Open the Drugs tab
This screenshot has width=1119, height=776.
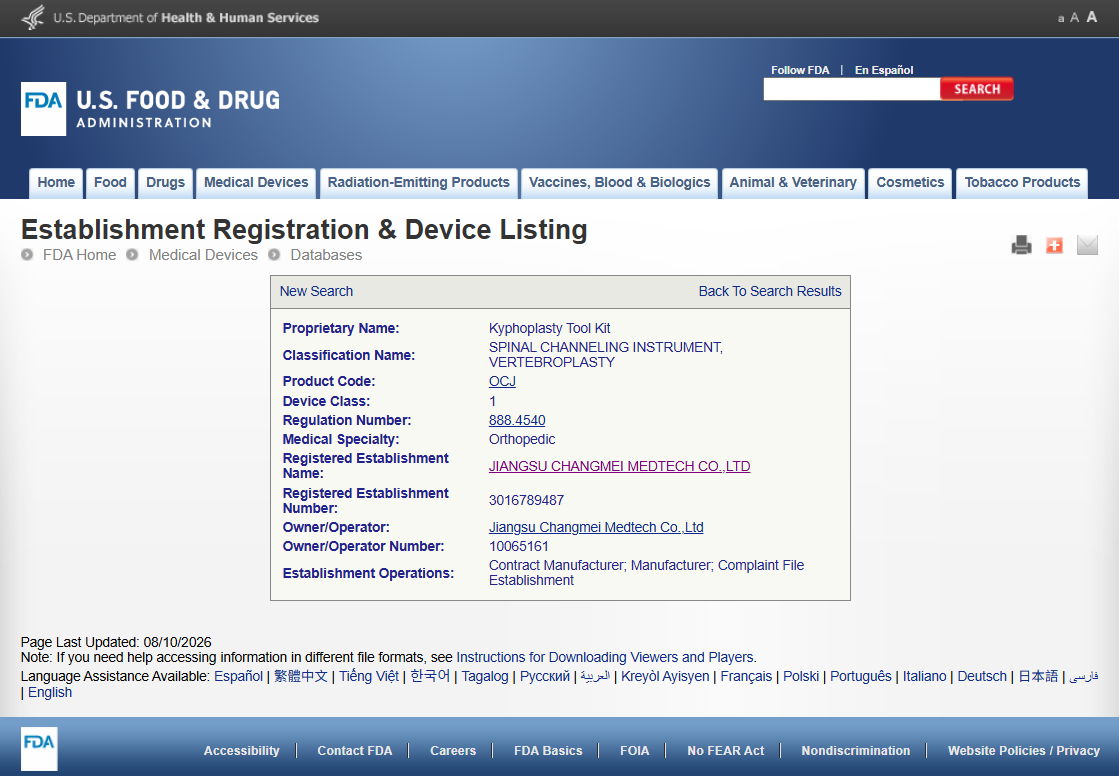166,183
